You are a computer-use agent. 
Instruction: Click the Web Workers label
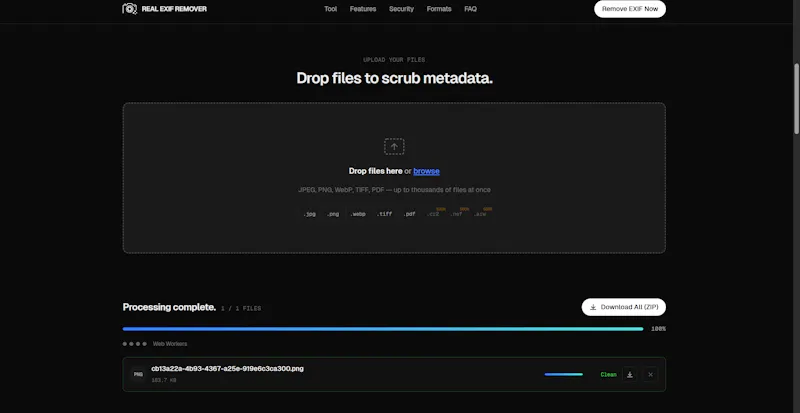170,344
